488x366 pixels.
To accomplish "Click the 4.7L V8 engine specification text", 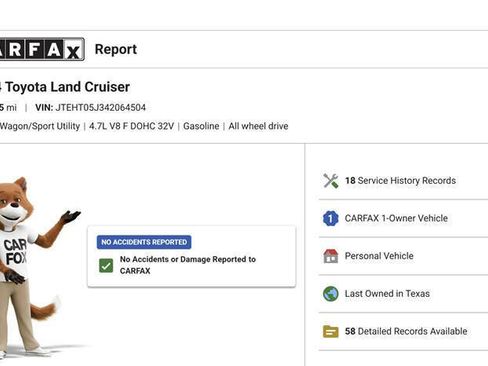I will pos(131,126).
